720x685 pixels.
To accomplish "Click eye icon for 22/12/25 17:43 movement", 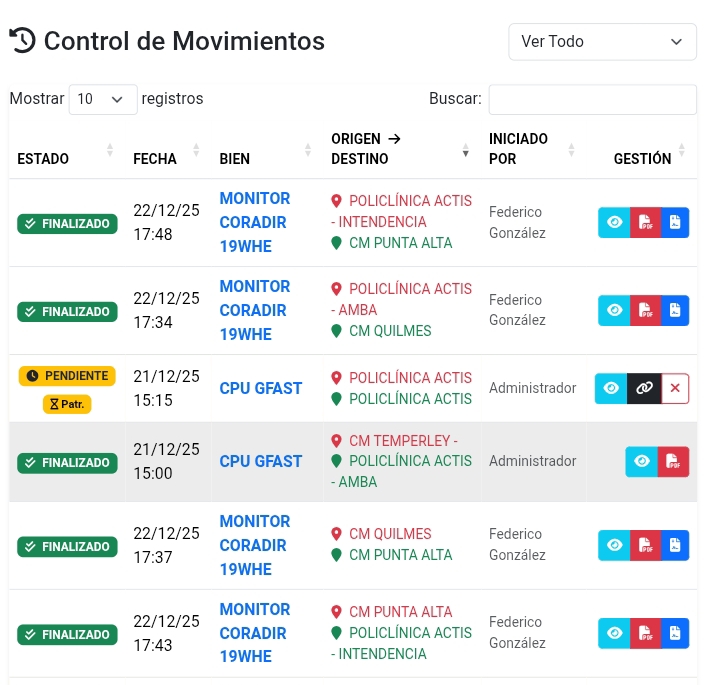I will click(614, 633).
